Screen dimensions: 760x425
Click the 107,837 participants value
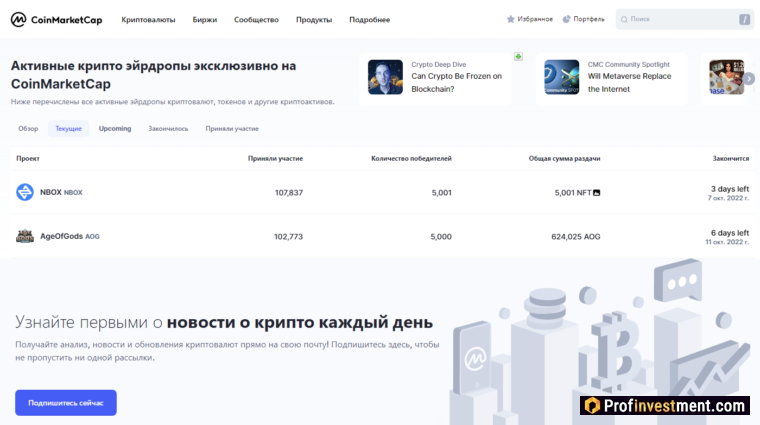pyautogui.click(x=289, y=192)
